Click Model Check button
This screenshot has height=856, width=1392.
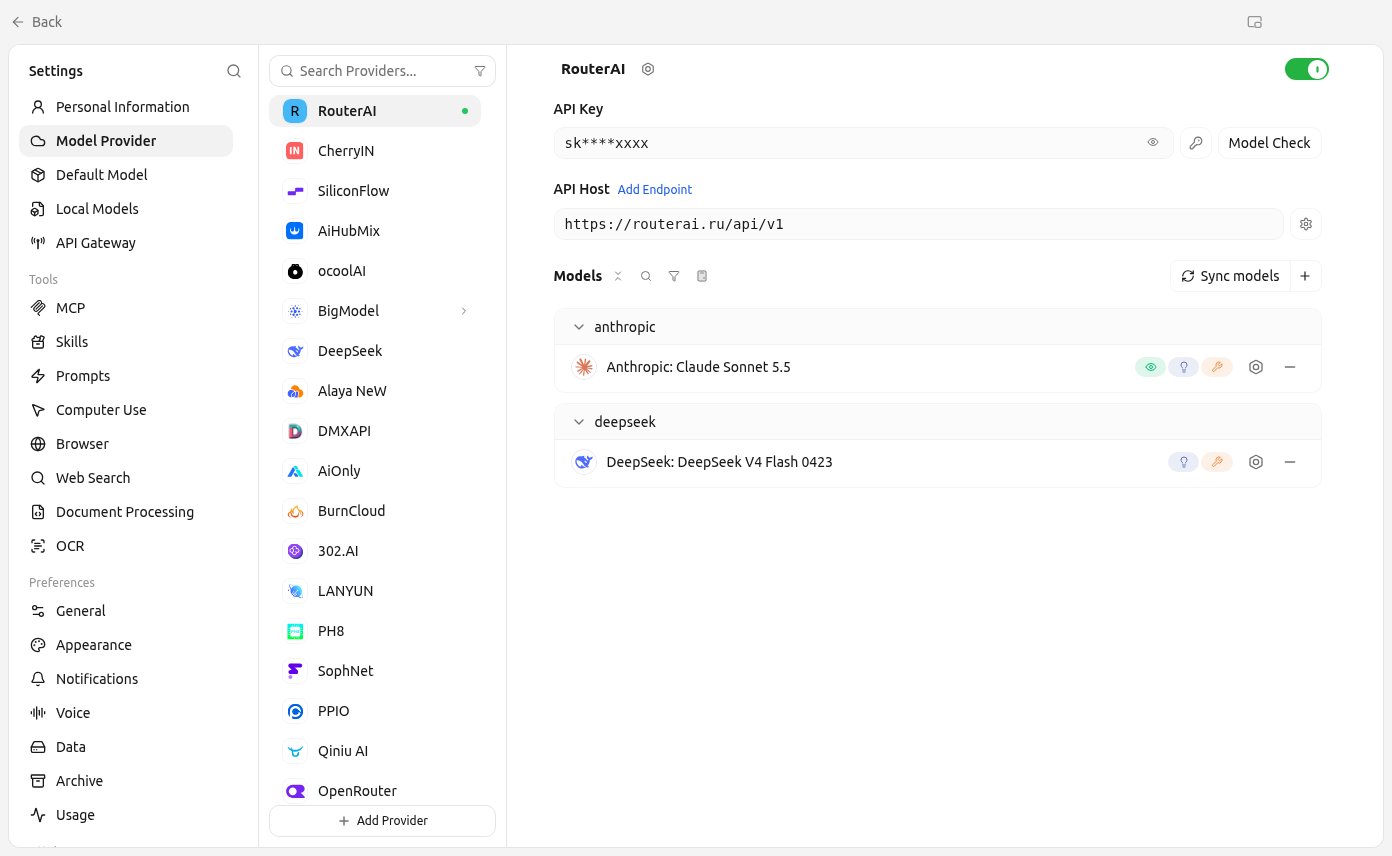(1269, 143)
